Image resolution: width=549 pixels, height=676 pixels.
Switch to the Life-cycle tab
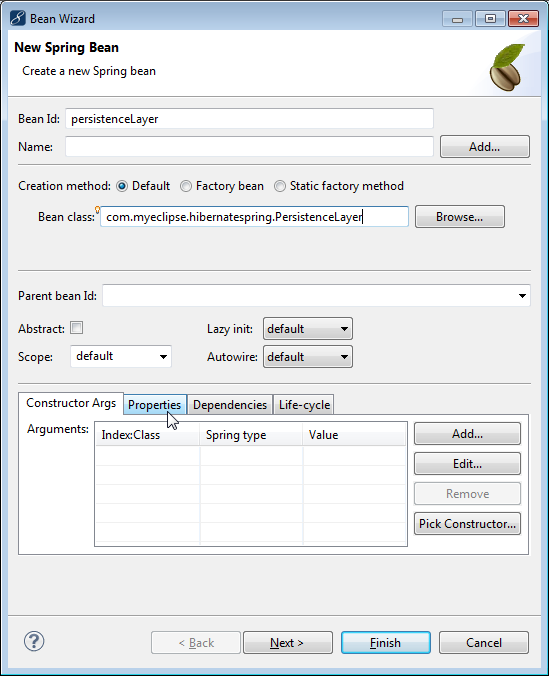pos(304,405)
